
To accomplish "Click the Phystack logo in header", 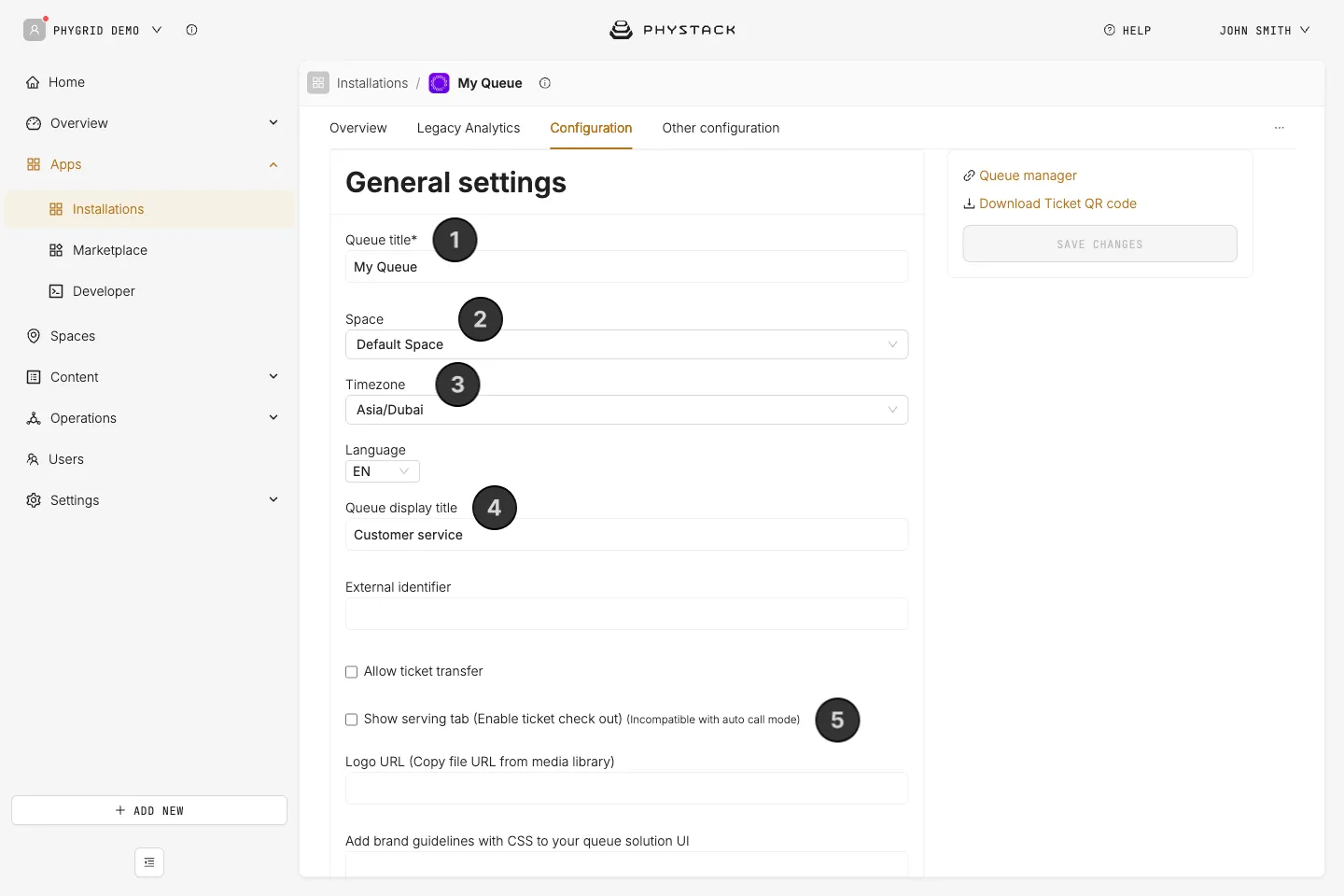I will (x=672, y=30).
